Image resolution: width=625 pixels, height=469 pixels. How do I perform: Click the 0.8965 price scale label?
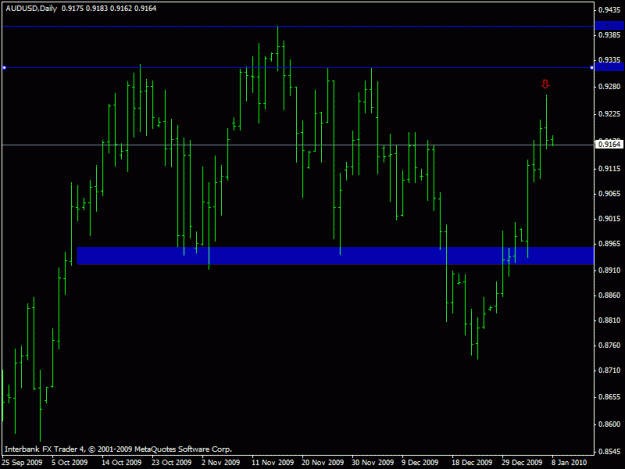point(609,243)
